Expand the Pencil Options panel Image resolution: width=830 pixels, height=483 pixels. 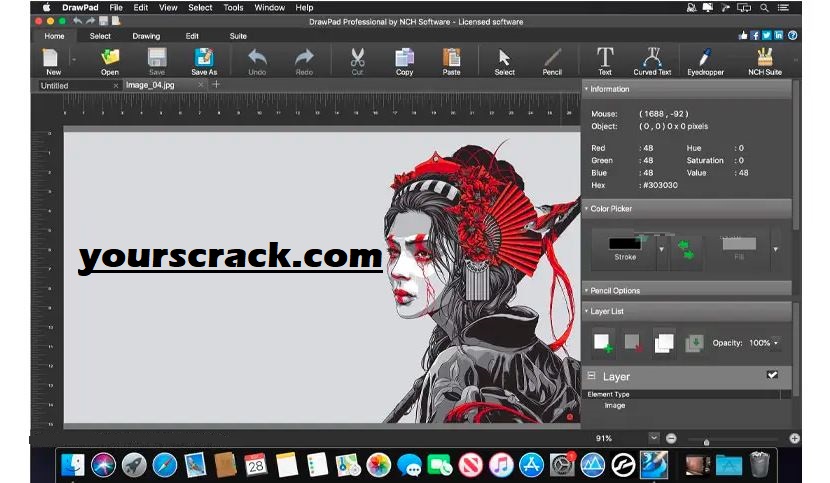pyautogui.click(x=587, y=290)
